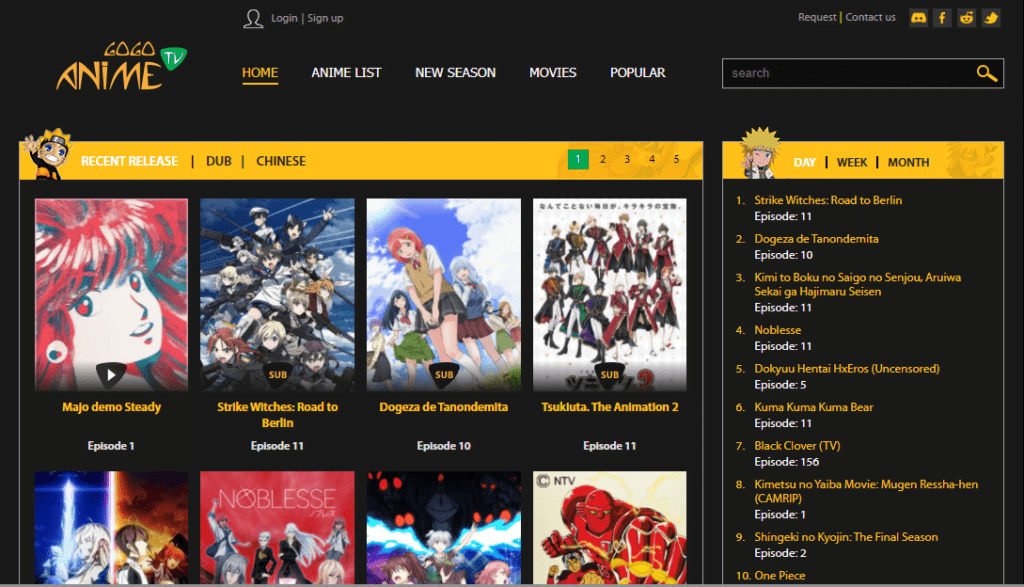
Task: Click the user profile icon beside Login
Action: 253,18
